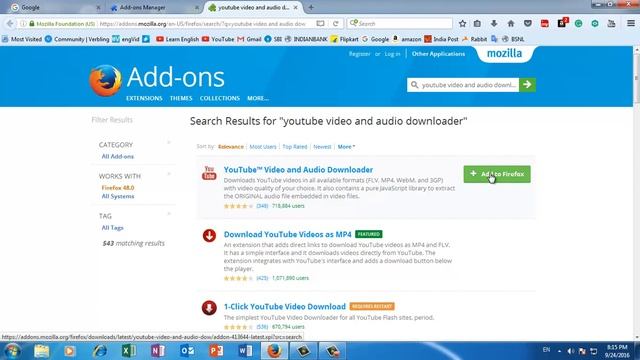Click the YouTube downloader add-on icon
Image resolution: width=640 pixels, height=360 pixels.
point(209,173)
